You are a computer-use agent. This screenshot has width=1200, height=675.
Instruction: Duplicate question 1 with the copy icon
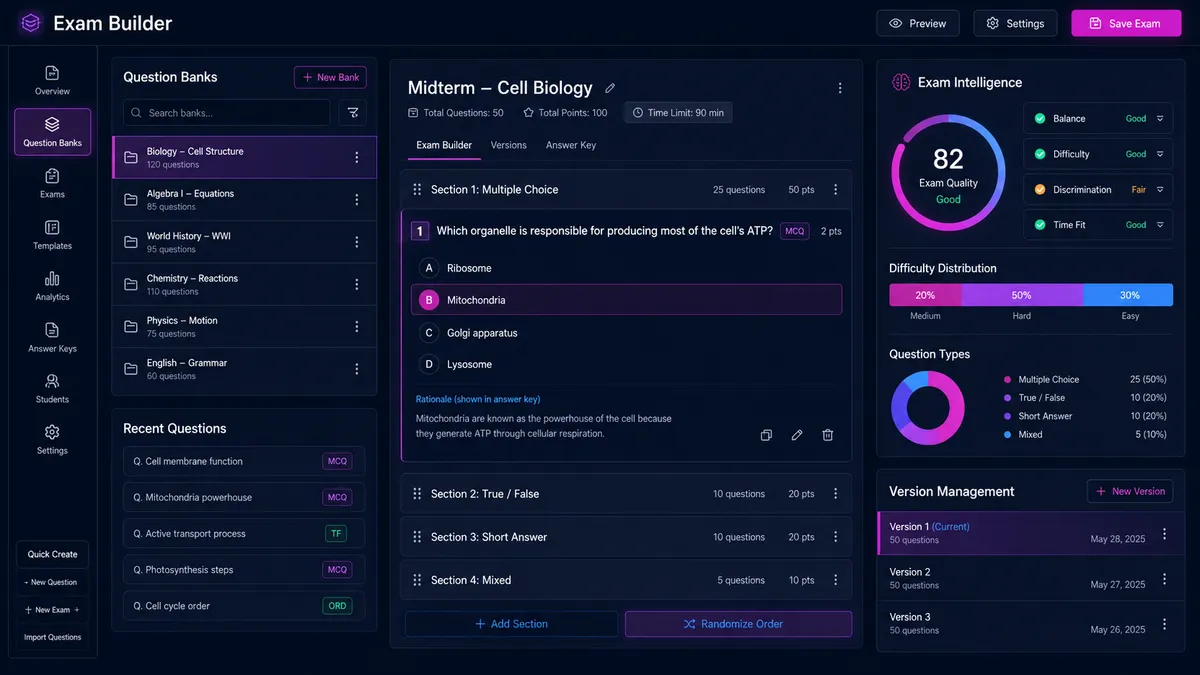coord(766,435)
